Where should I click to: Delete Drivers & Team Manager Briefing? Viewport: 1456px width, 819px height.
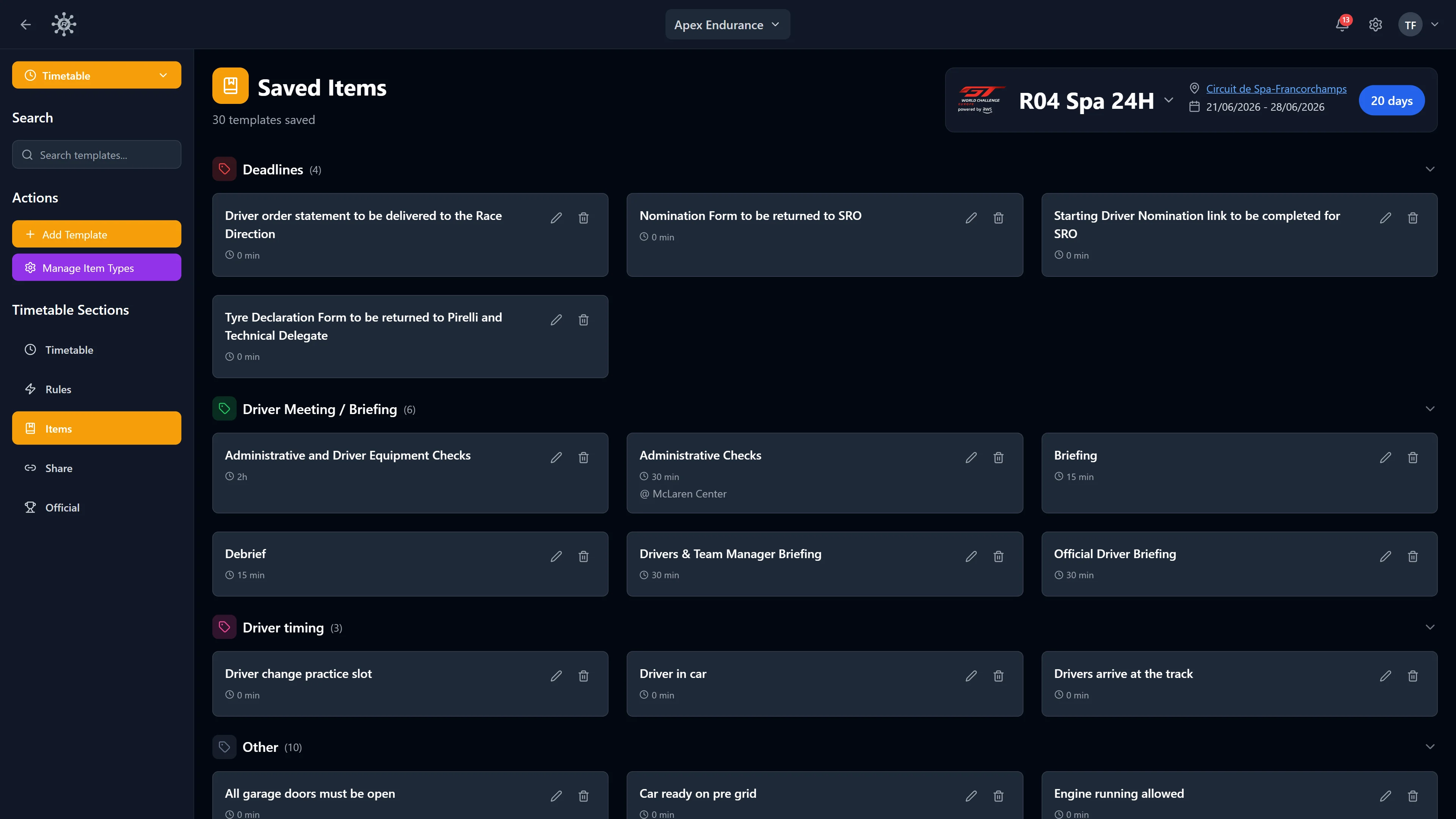point(999,556)
